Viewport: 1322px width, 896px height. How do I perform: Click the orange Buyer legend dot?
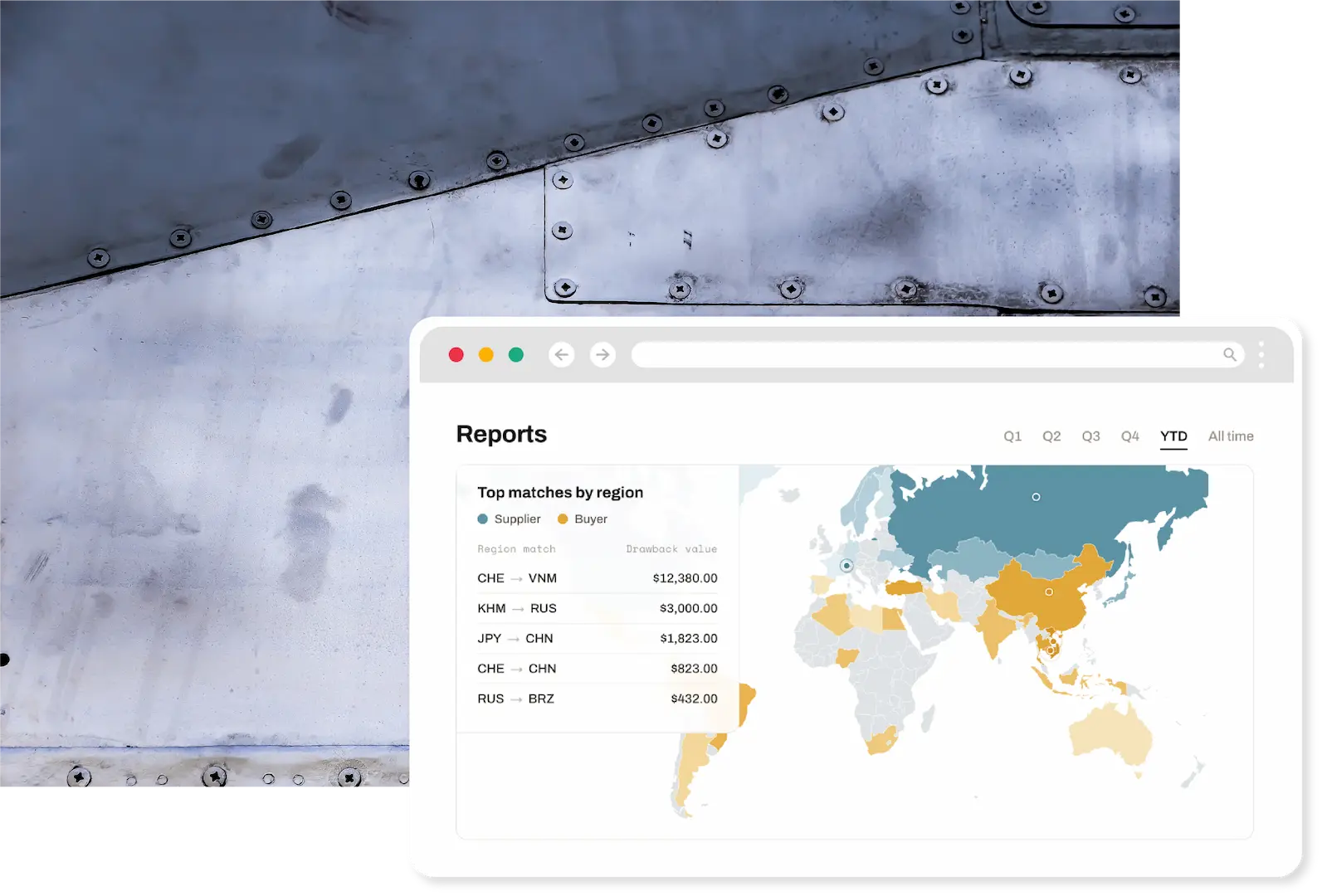(x=563, y=519)
